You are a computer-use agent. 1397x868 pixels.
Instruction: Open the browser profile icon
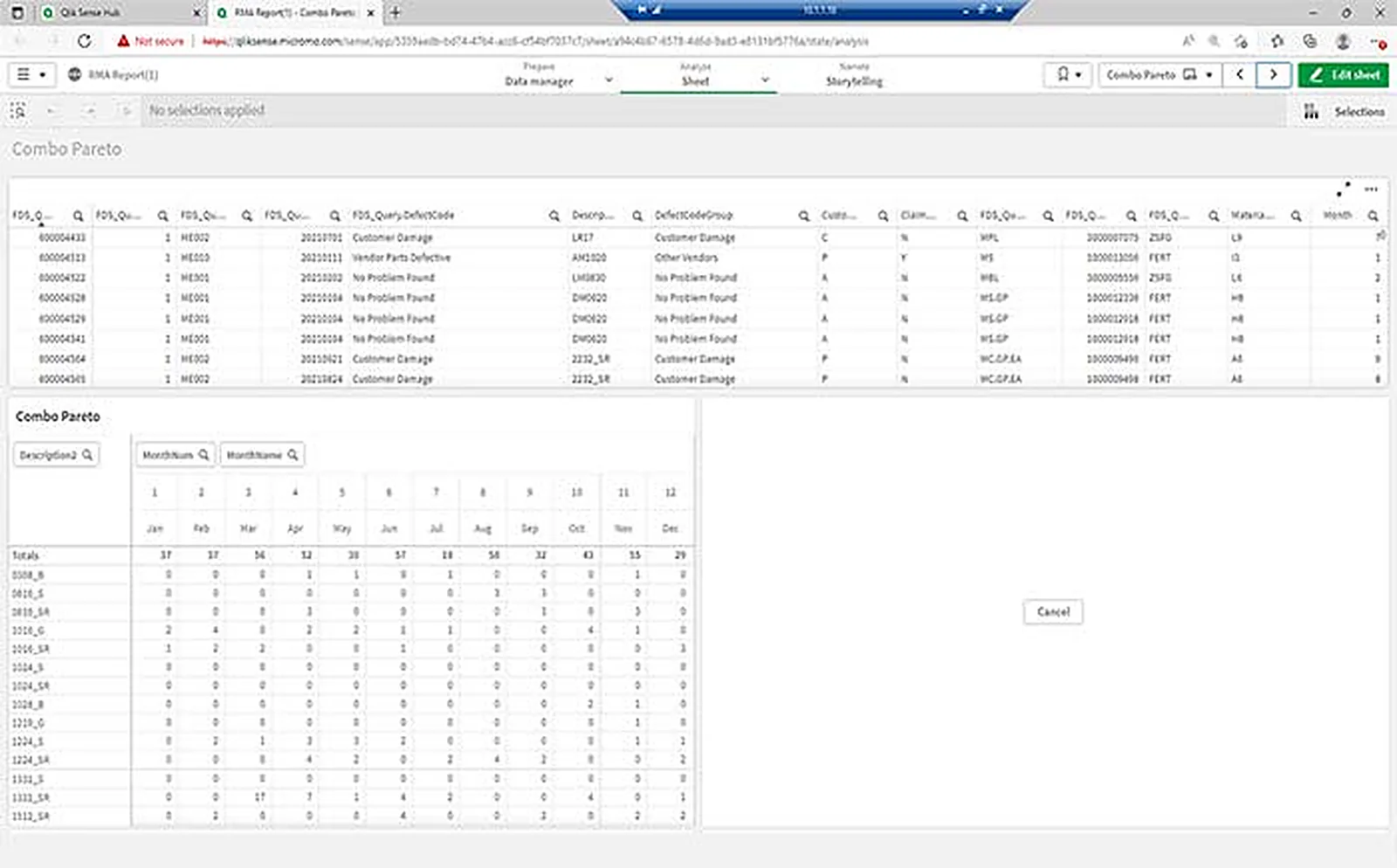click(x=1343, y=41)
